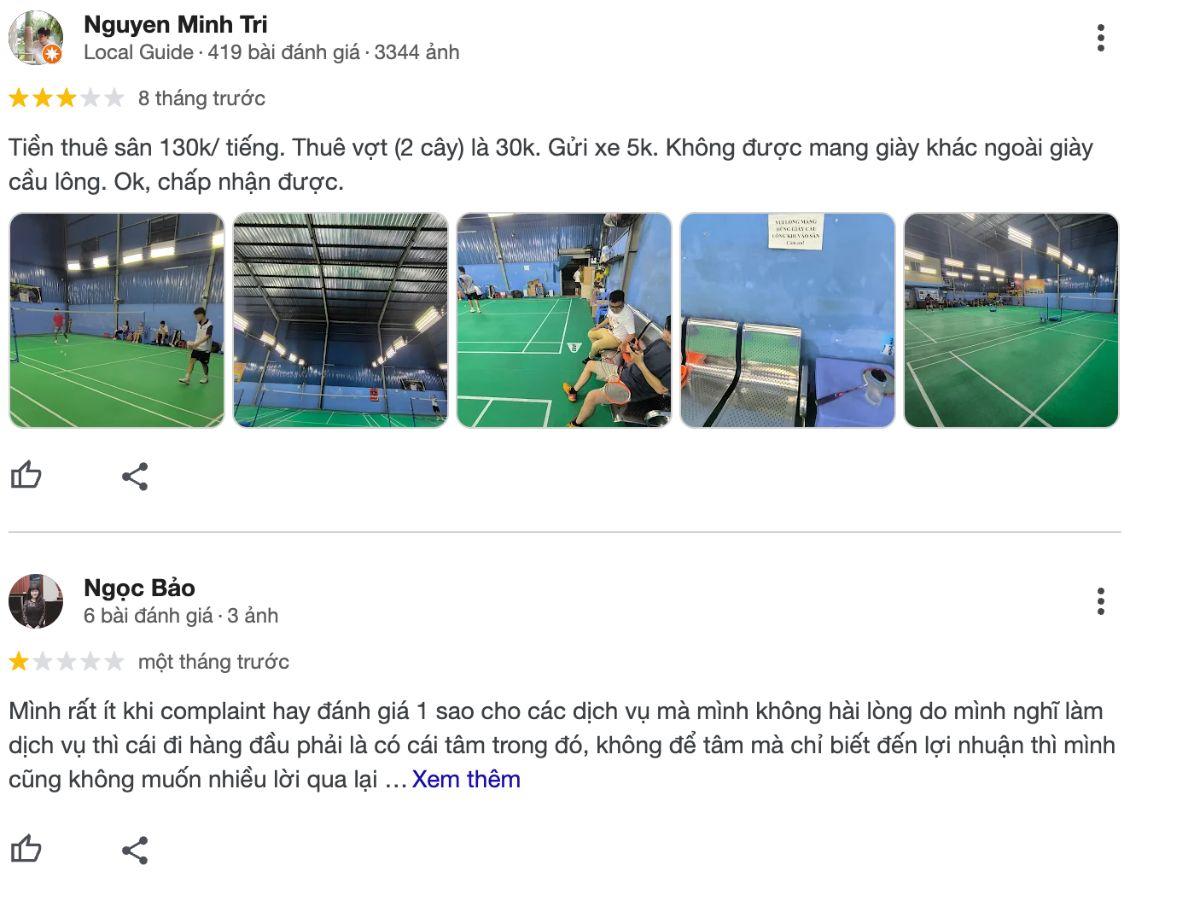Open Ngọc Bảo's profile name
The height and width of the screenshot is (900, 1200).
pos(139,587)
